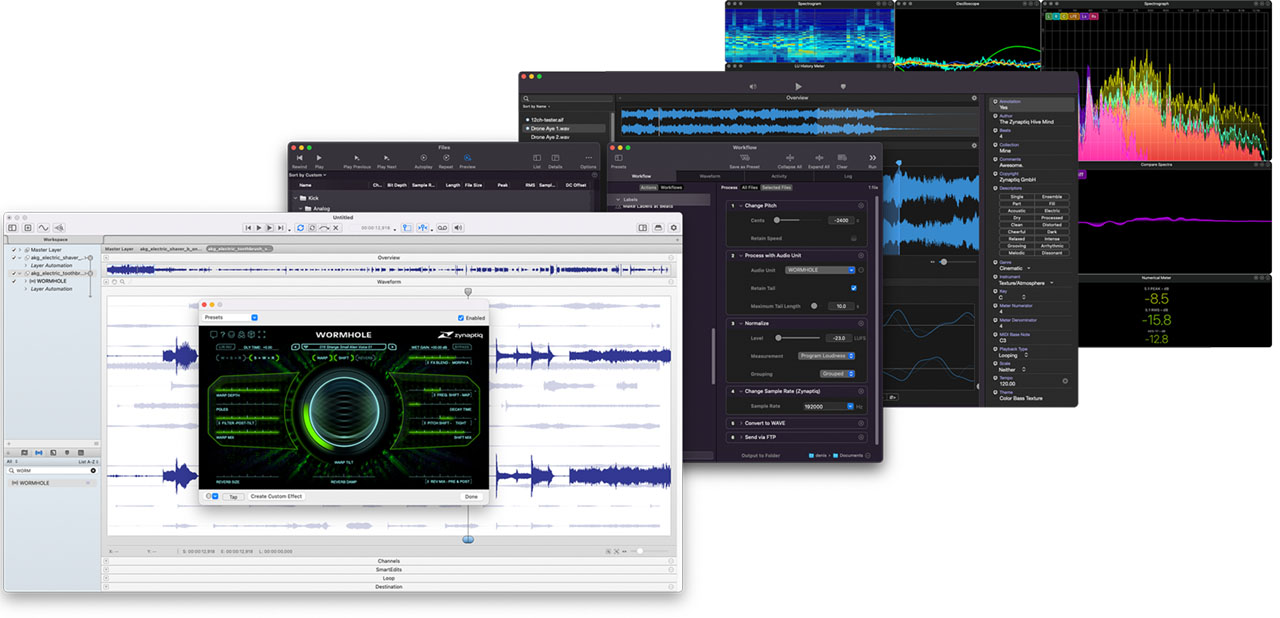Toggle the Master Layer checkmark
Image resolution: width=1280 pixels, height=618 pixels.
(14, 250)
